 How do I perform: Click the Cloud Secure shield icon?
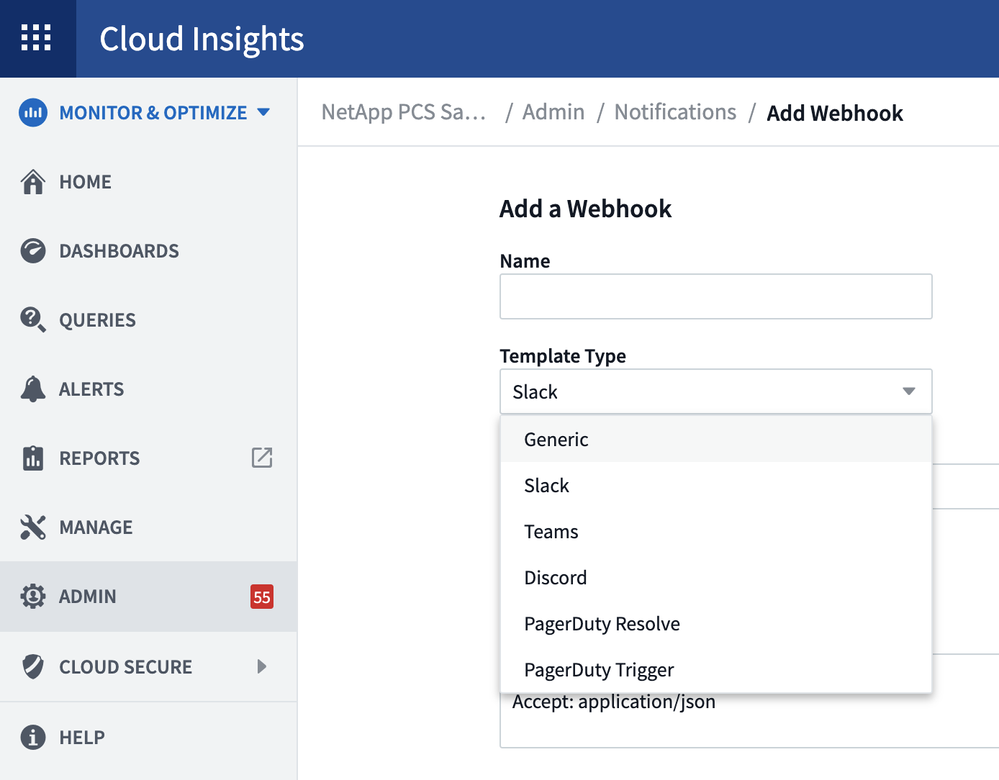coord(33,667)
